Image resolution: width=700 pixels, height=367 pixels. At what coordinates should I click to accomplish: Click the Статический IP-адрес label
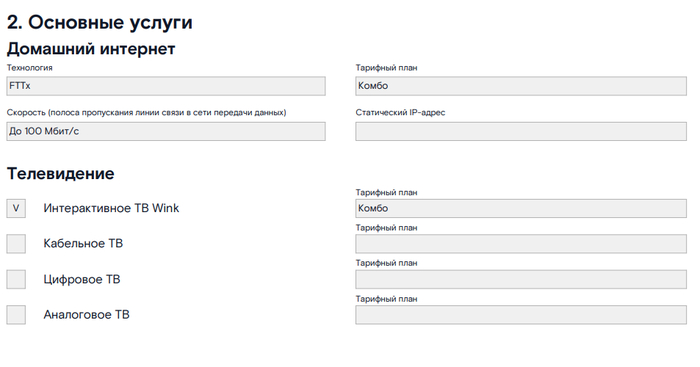(400, 113)
